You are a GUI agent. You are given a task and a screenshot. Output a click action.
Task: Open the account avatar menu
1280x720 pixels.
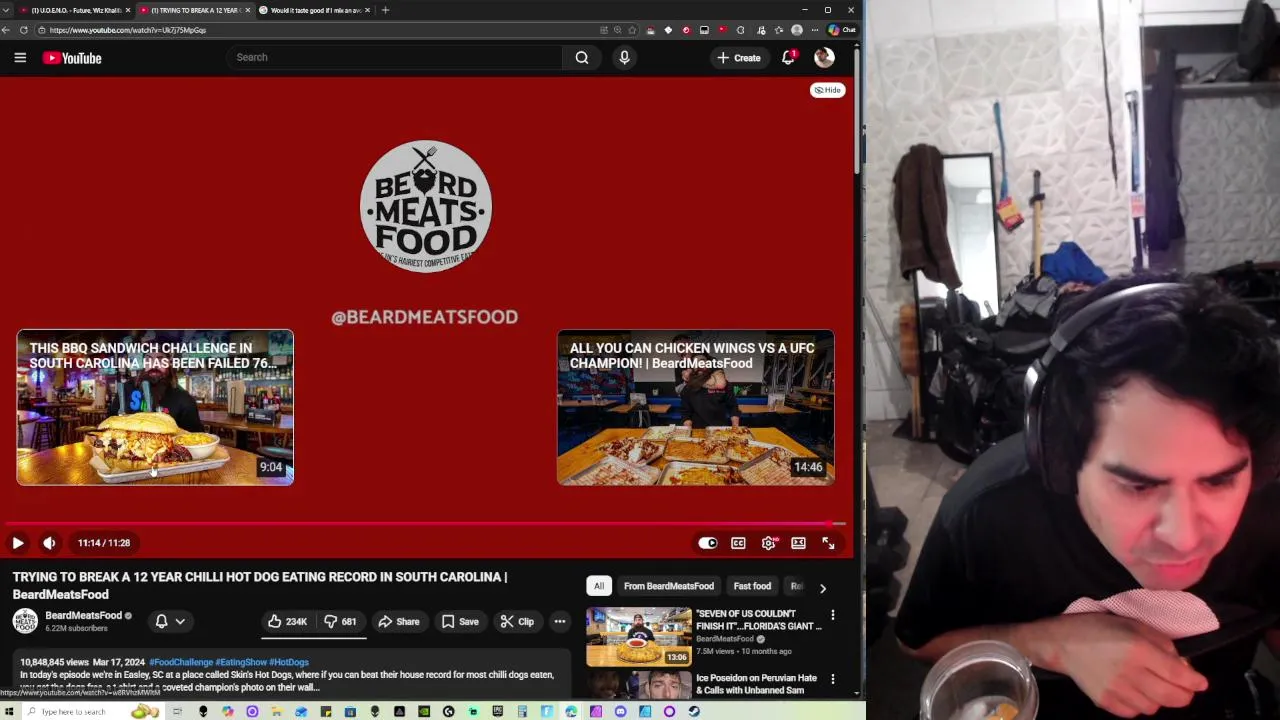(x=824, y=58)
